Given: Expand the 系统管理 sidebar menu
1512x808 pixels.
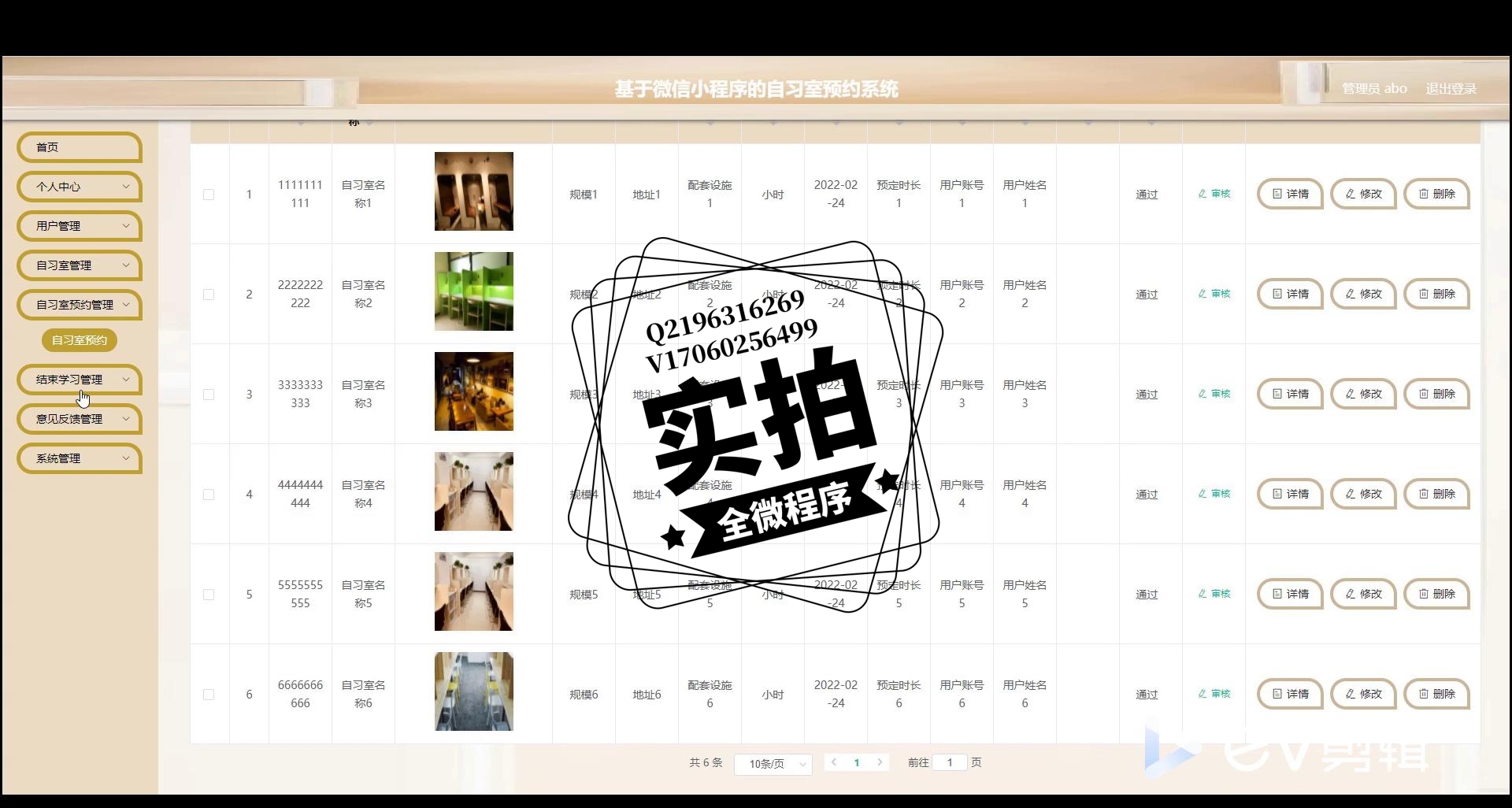Looking at the screenshot, I should tap(79, 458).
